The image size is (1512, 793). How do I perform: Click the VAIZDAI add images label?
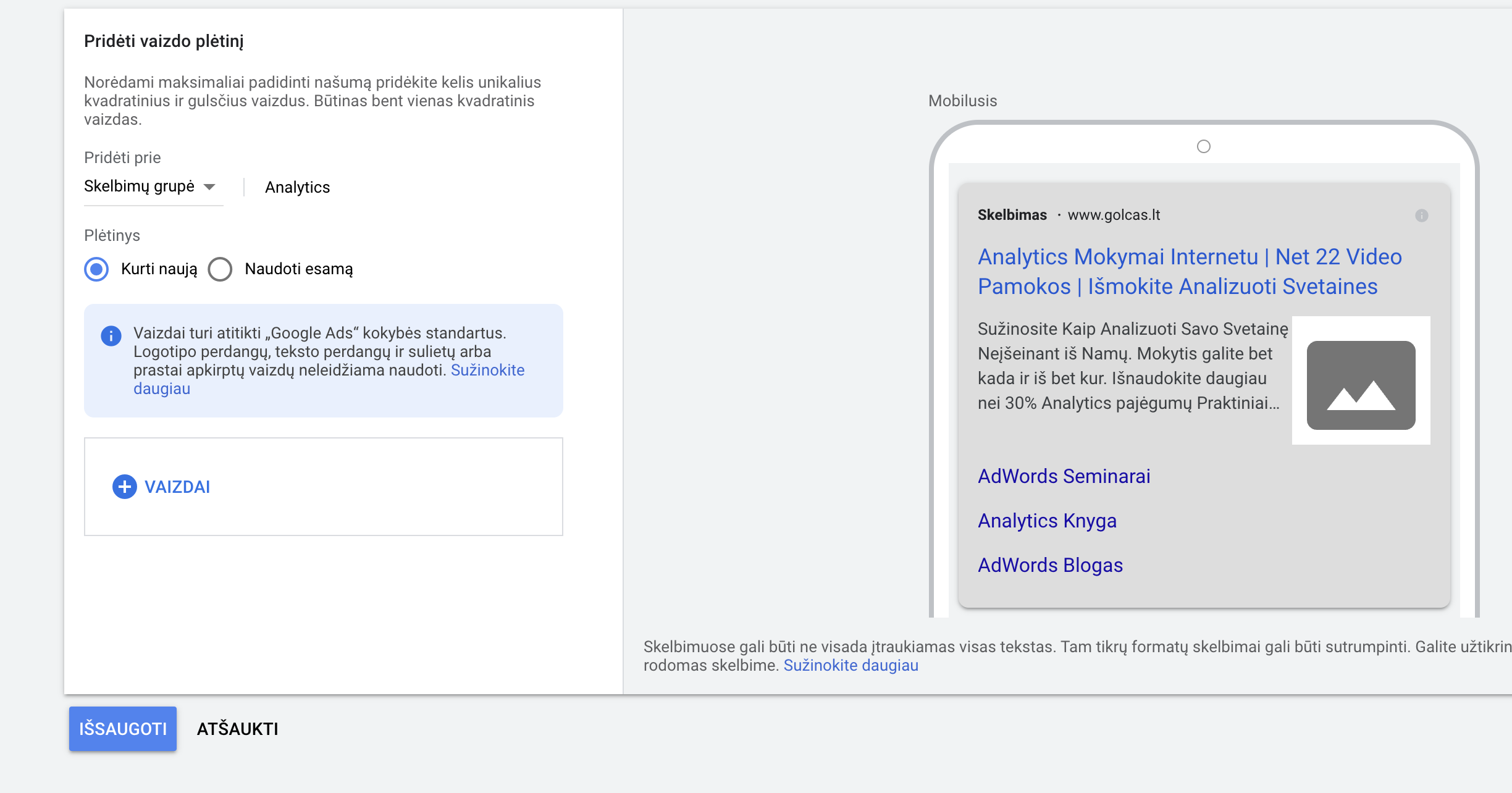pos(177,487)
